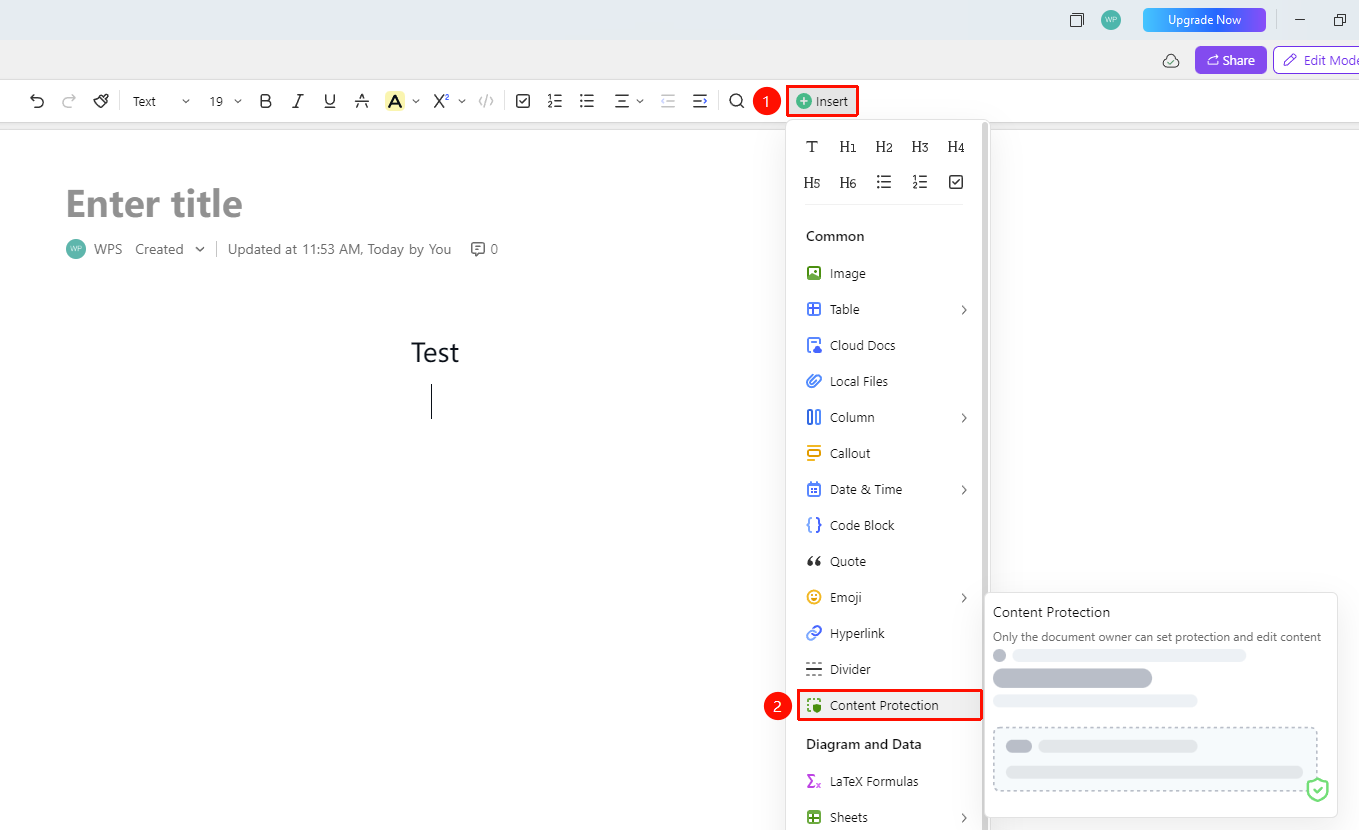Open the font size 19 dropdown
This screenshot has width=1359, height=830.
225,101
